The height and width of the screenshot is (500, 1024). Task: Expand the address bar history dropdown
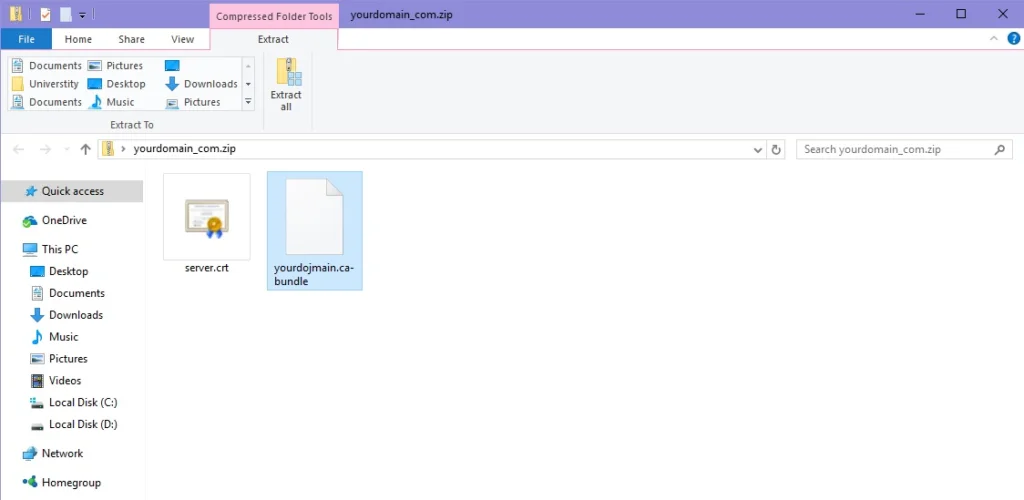coord(758,149)
